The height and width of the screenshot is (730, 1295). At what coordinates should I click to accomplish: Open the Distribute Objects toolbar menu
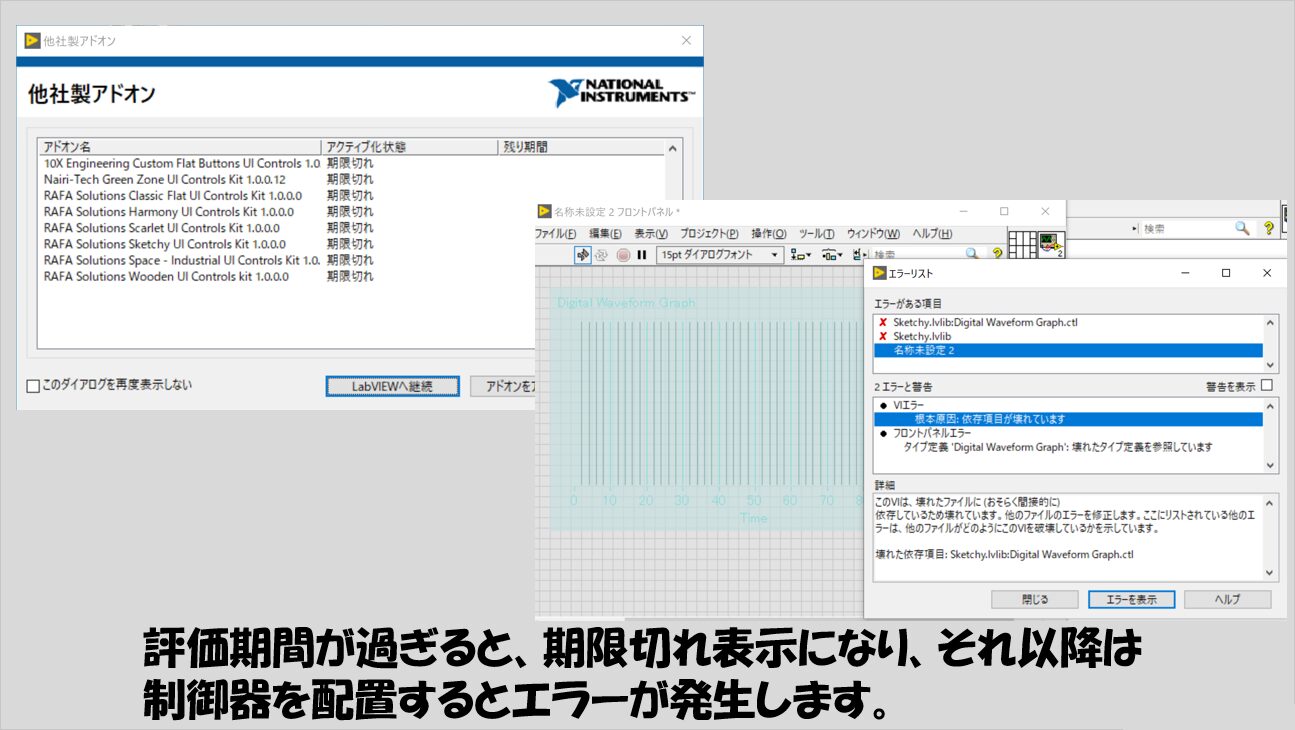833,254
